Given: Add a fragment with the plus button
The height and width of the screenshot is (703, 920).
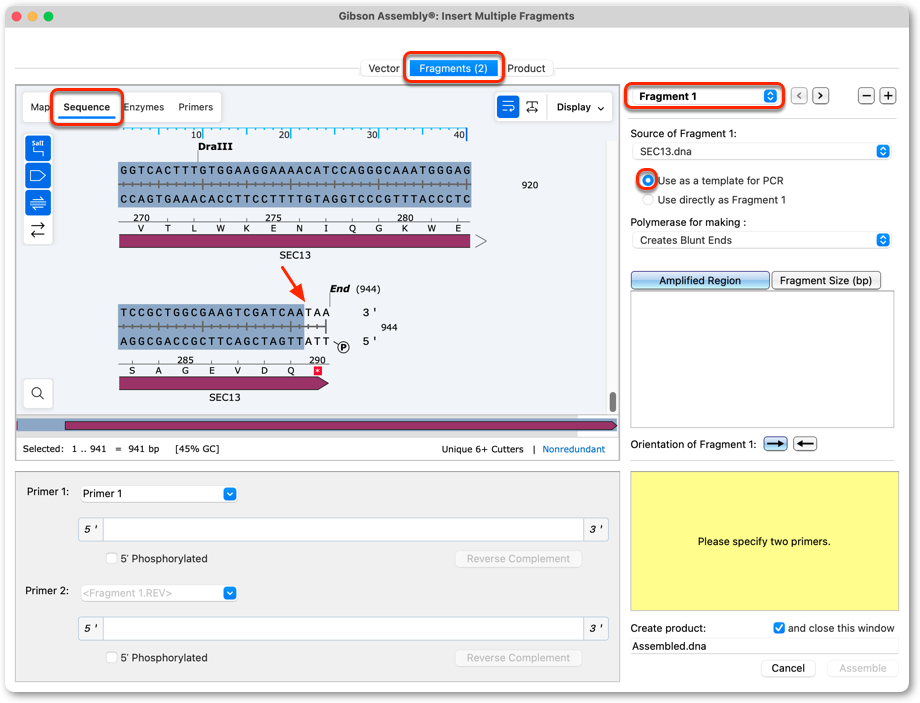Looking at the screenshot, I should [888, 96].
